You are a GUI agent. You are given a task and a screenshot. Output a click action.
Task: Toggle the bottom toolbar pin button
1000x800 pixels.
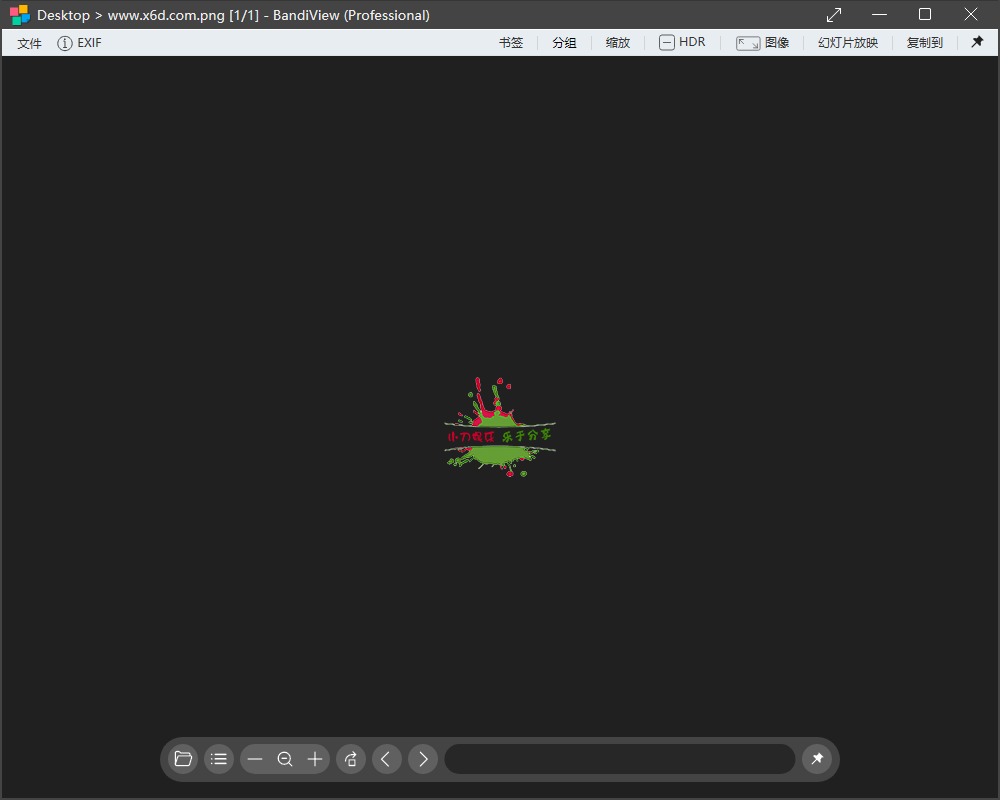(818, 759)
